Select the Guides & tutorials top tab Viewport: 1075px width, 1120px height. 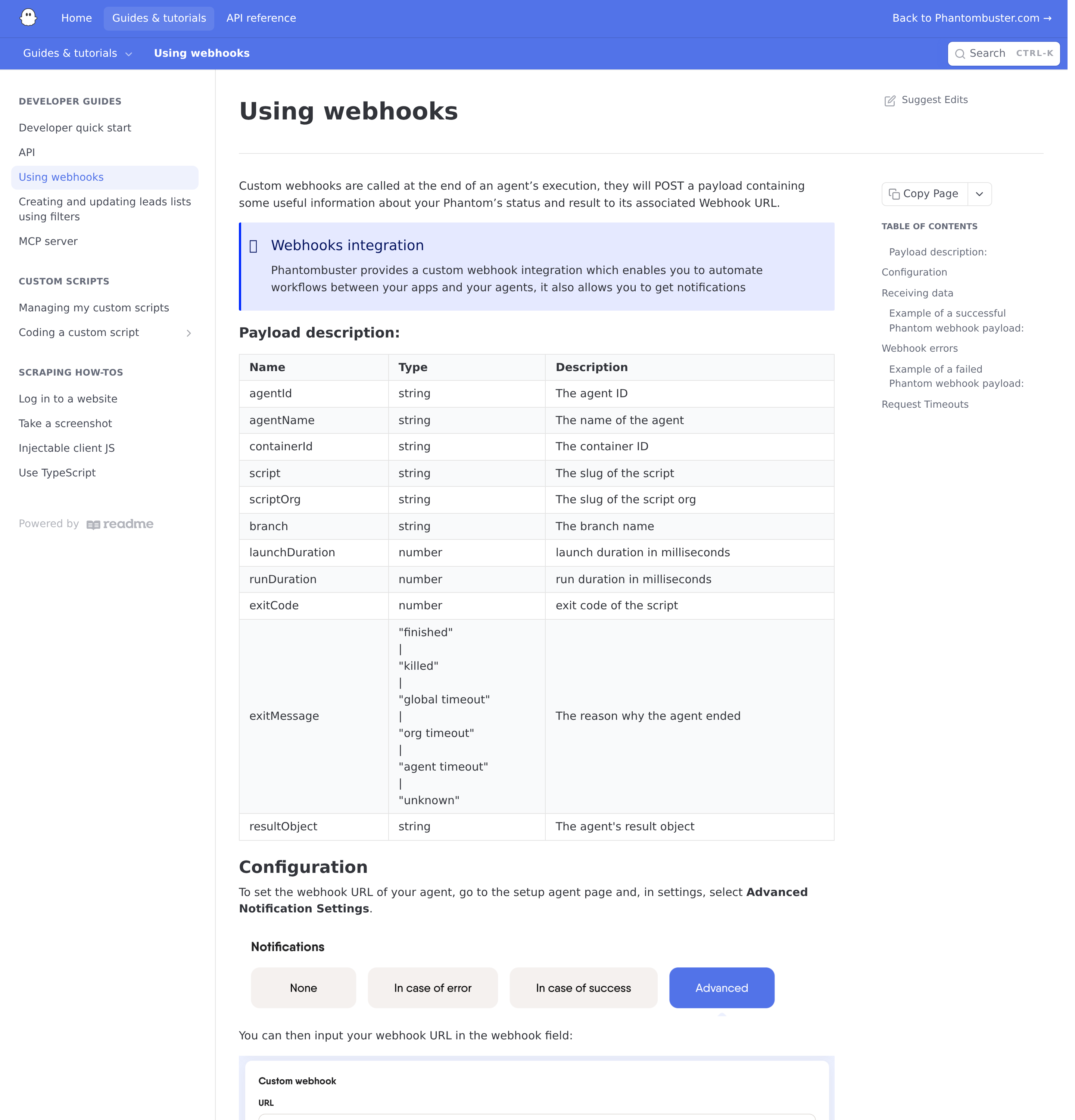click(x=159, y=18)
